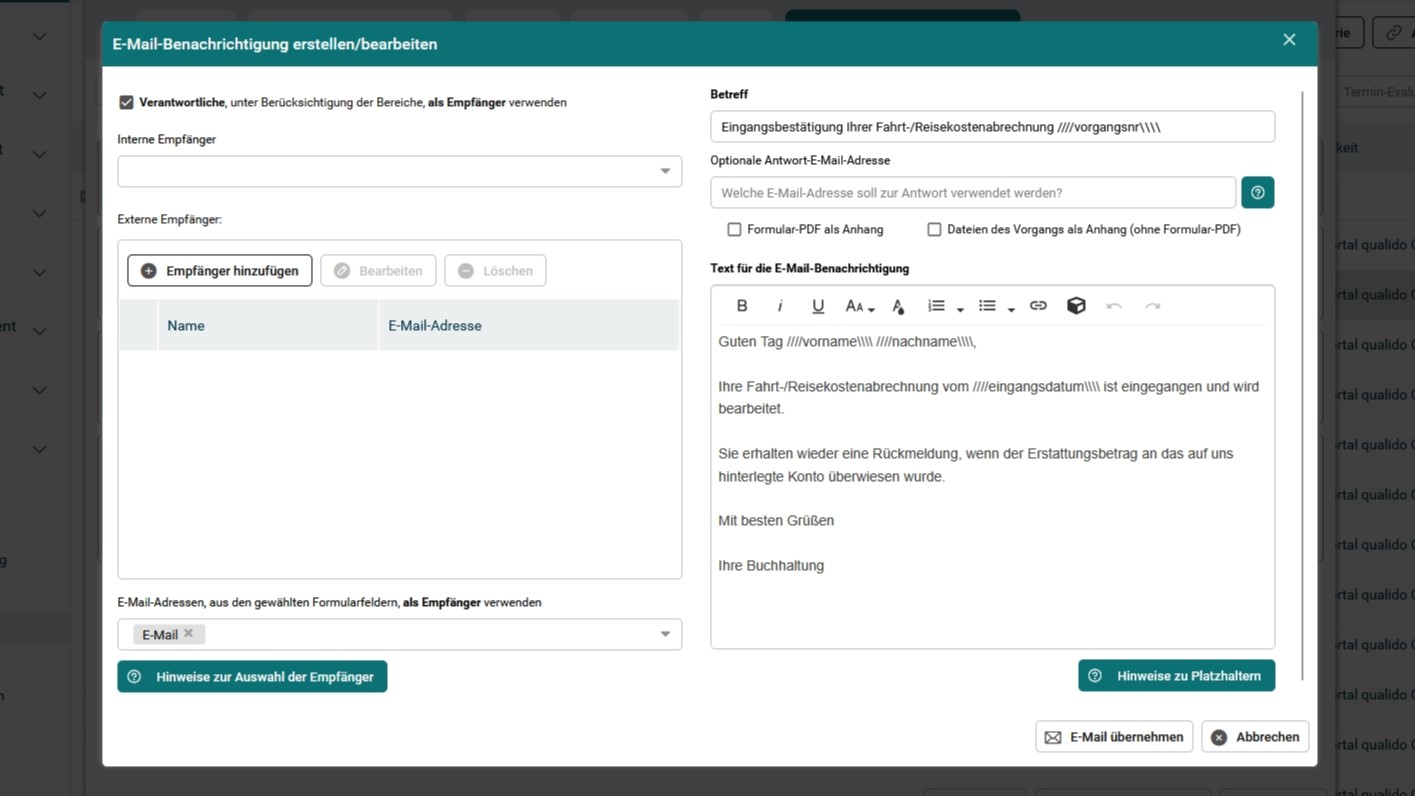Cancel the dialog with Abbrechen
This screenshot has height=796, width=1415.
[x=1255, y=737]
